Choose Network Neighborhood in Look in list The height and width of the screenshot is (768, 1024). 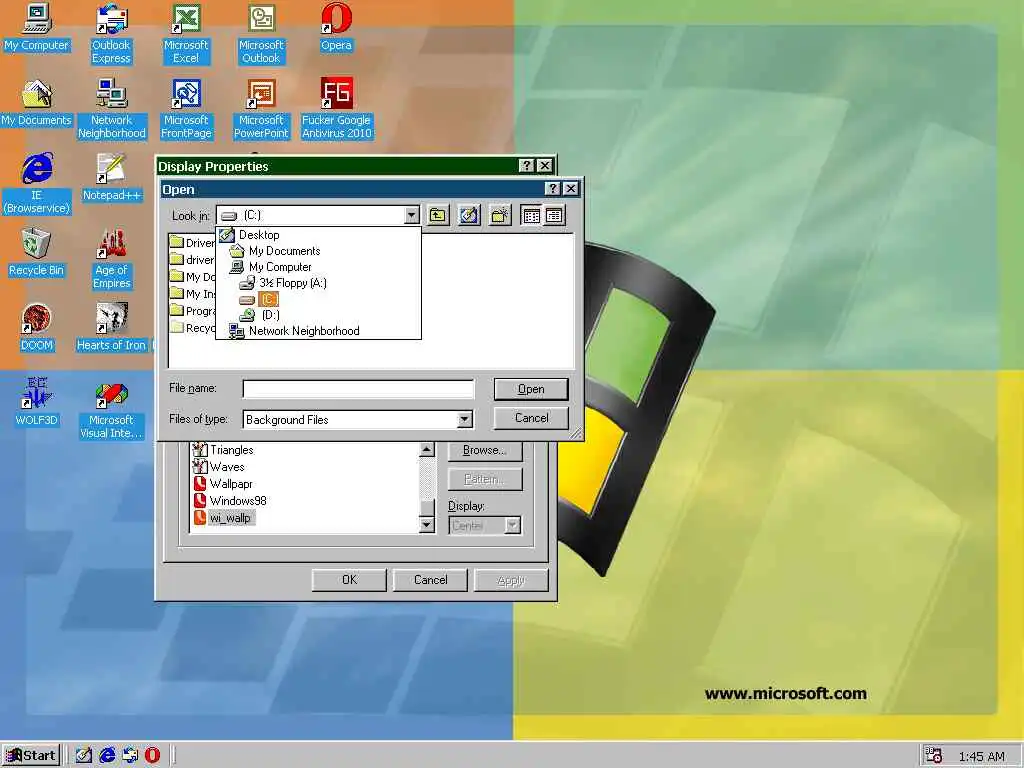(x=319, y=331)
